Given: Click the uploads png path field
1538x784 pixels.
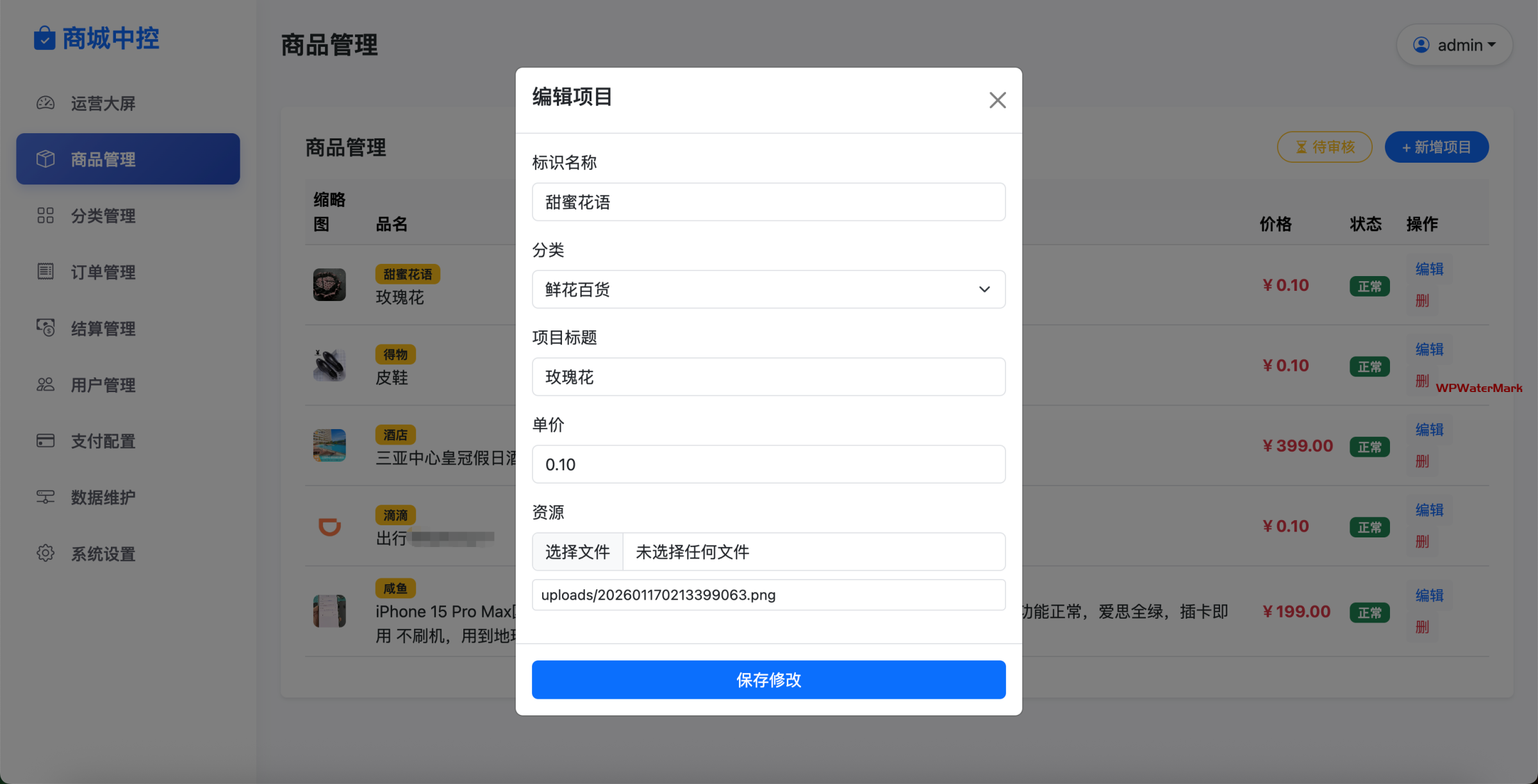Looking at the screenshot, I should (768, 595).
